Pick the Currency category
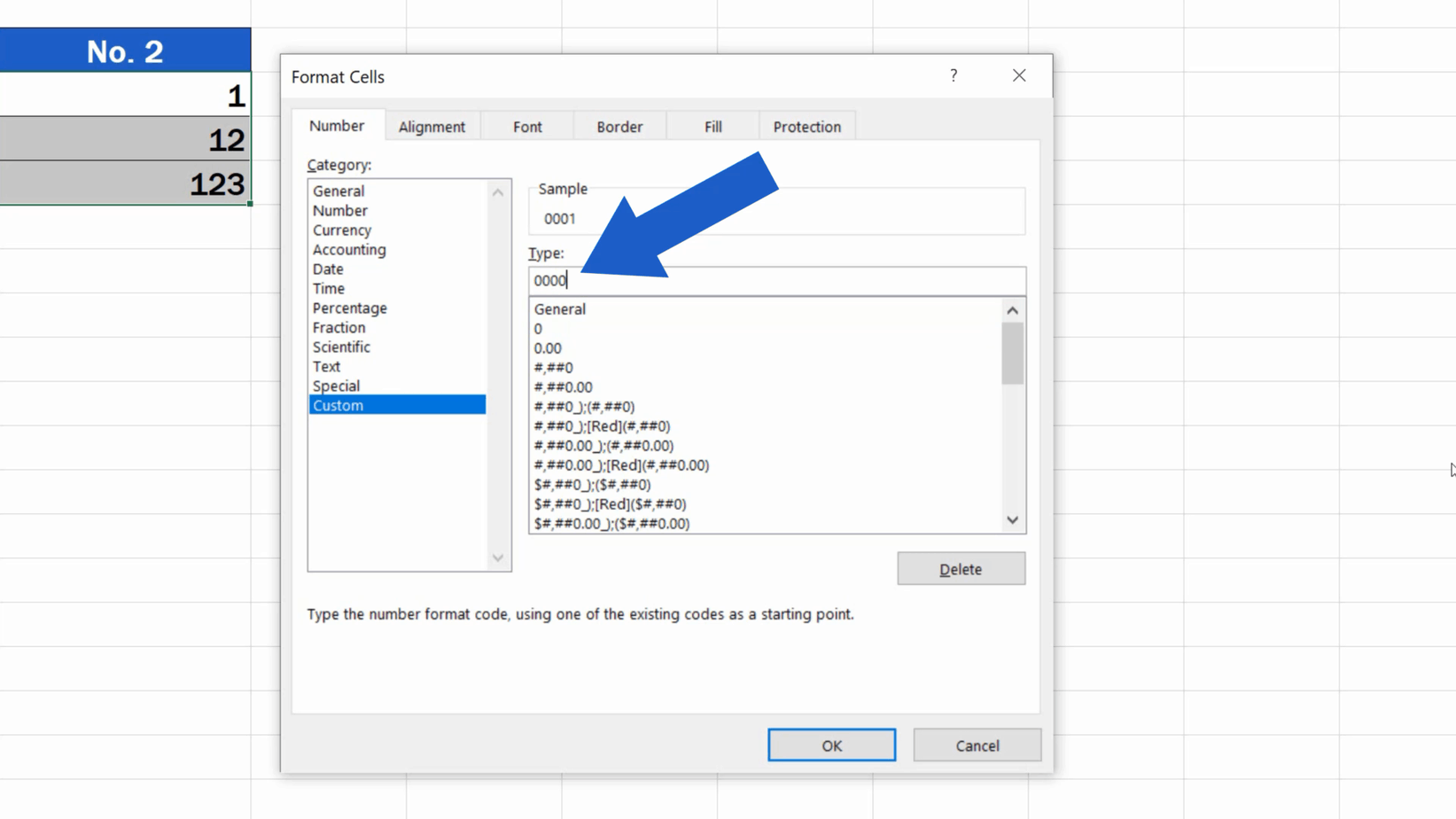The image size is (1456, 819). tap(397, 230)
